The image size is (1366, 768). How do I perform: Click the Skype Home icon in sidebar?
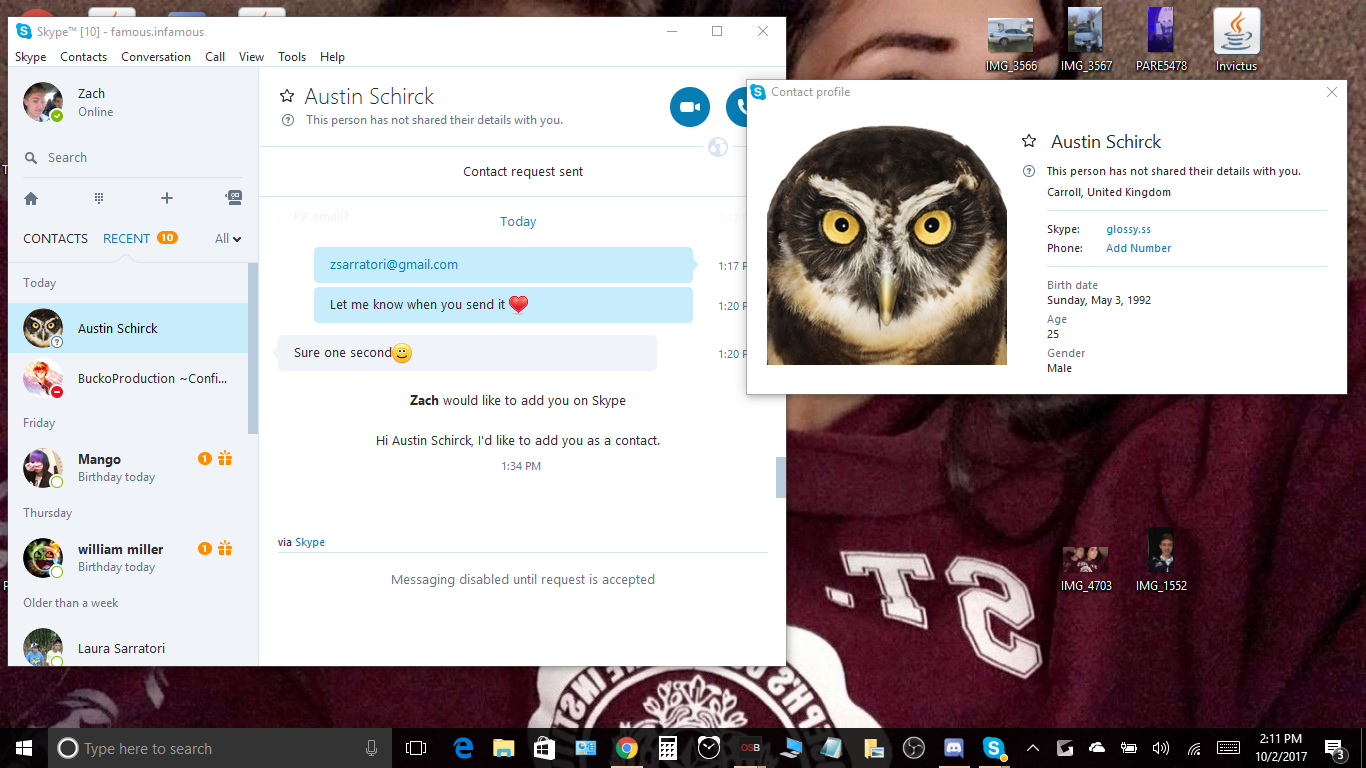(31, 198)
